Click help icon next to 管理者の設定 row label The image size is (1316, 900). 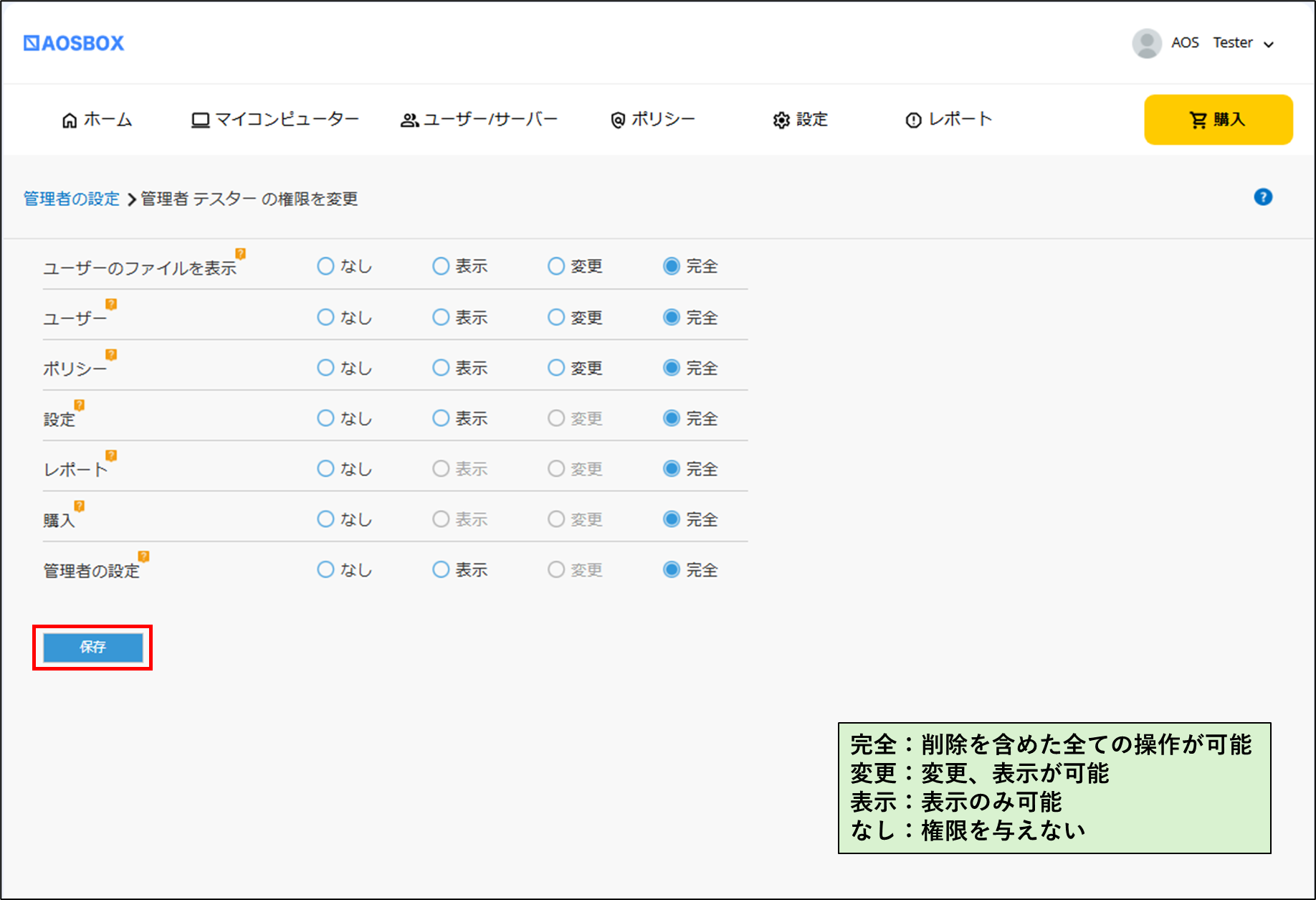point(143,556)
